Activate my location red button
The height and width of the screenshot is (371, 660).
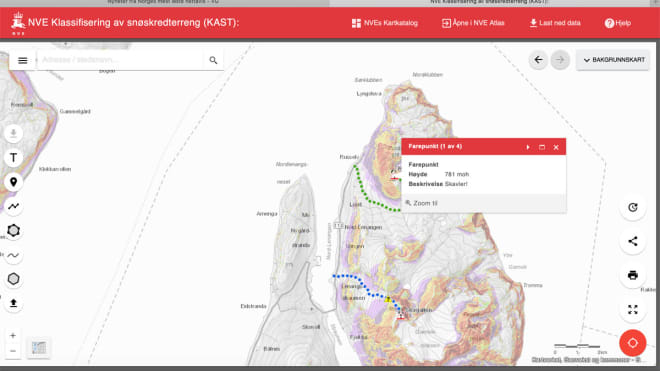point(633,343)
